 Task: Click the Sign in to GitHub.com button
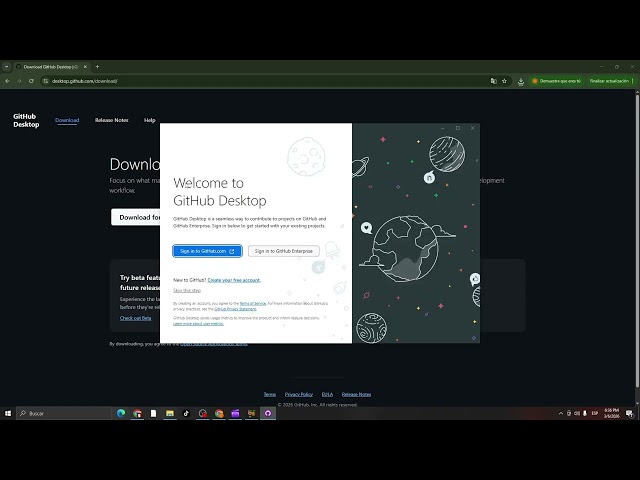[207, 251]
